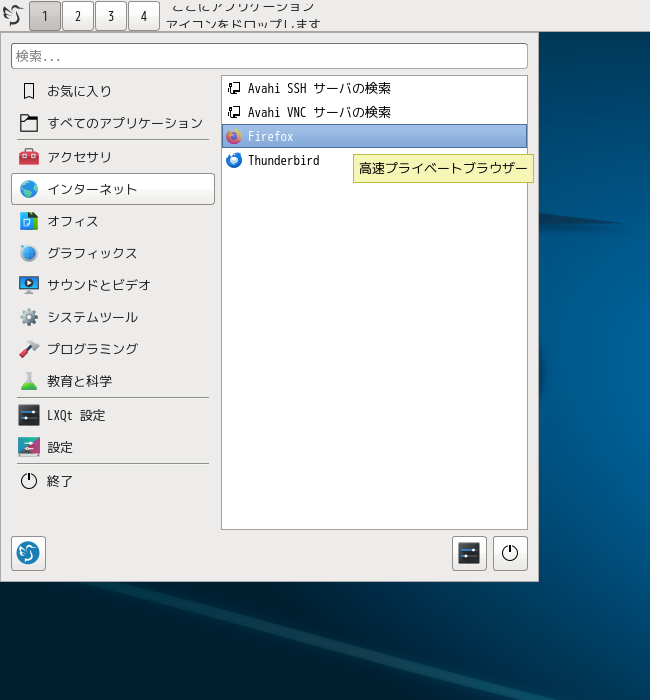Click the power icon button at bottom right

(510, 553)
